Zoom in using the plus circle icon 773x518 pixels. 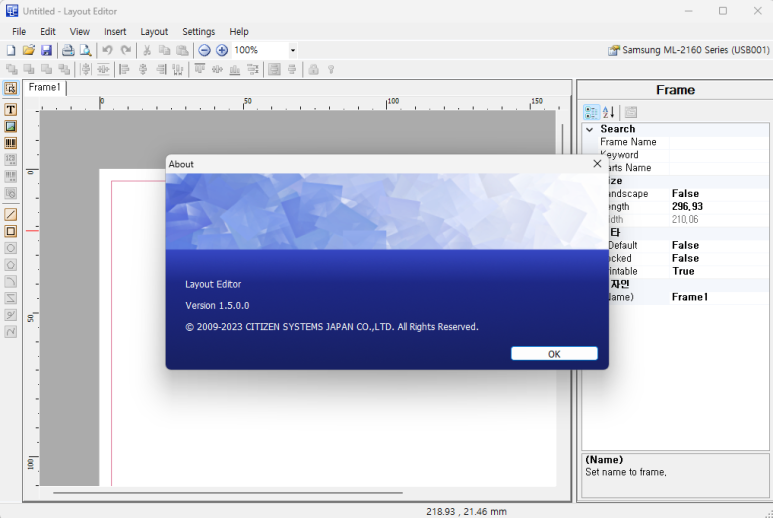pos(222,50)
